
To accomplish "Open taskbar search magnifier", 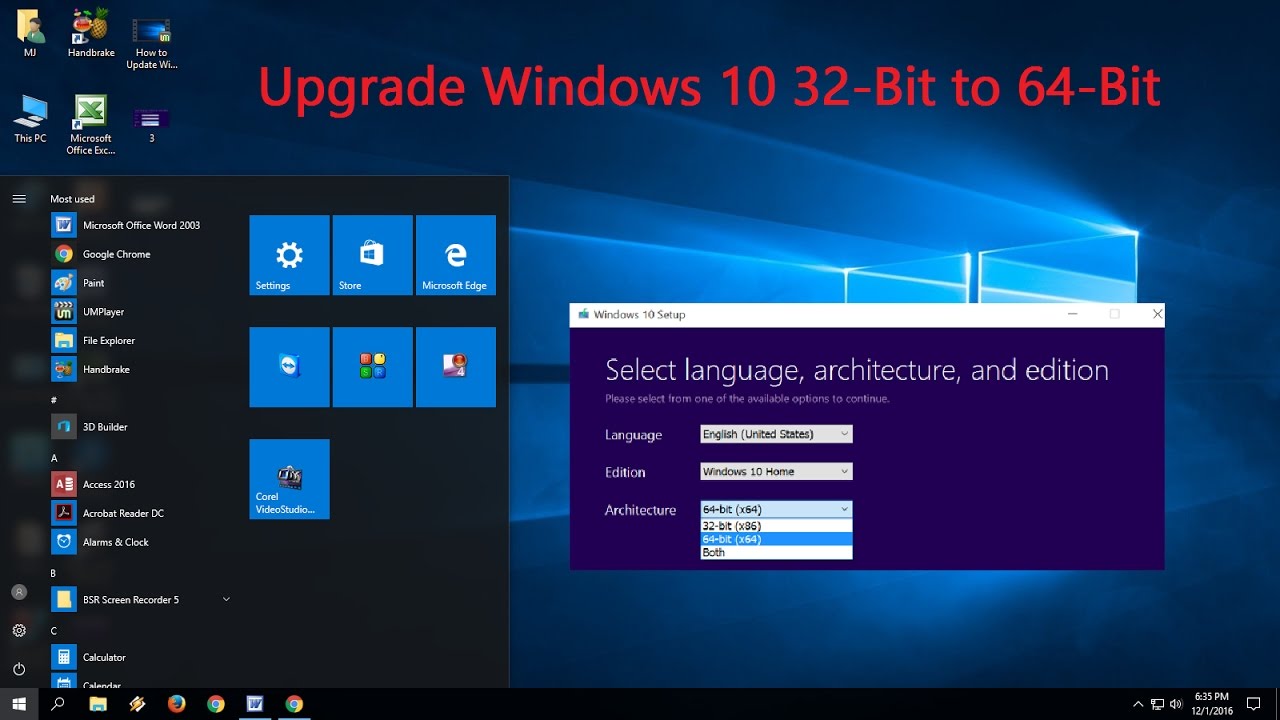I will tap(58, 704).
